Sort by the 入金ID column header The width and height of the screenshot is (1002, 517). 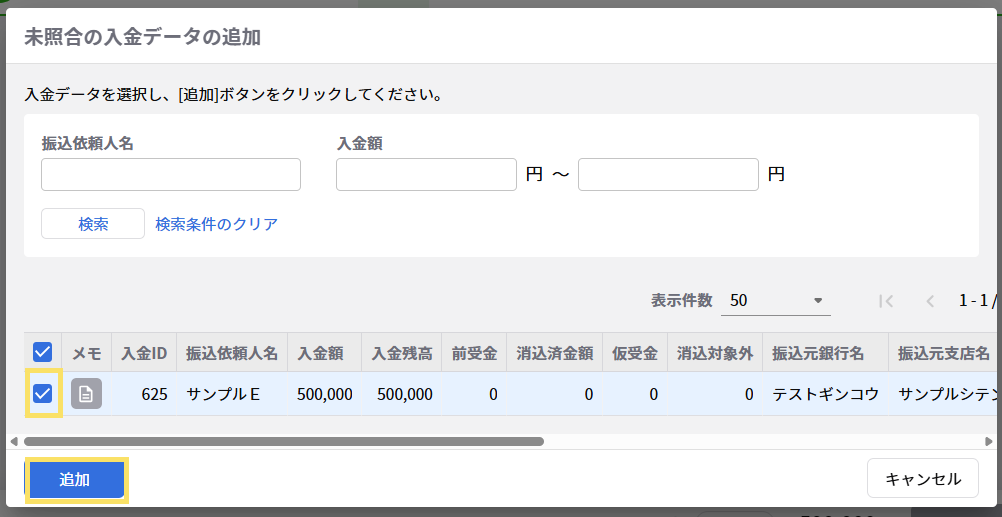pos(144,353)
